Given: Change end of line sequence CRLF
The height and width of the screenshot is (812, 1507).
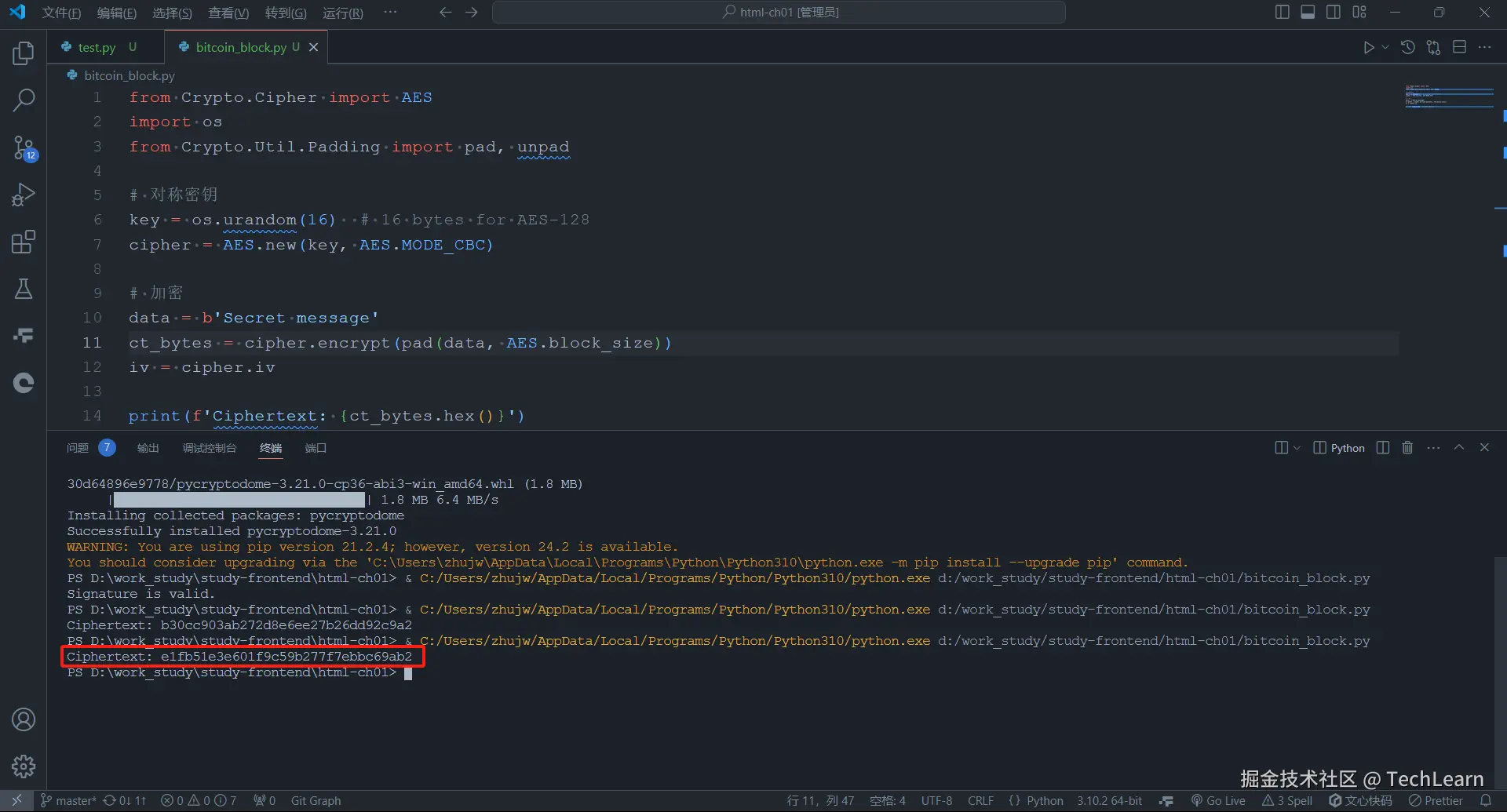Looking at the screenshot, I should click(x=981, y=801).
